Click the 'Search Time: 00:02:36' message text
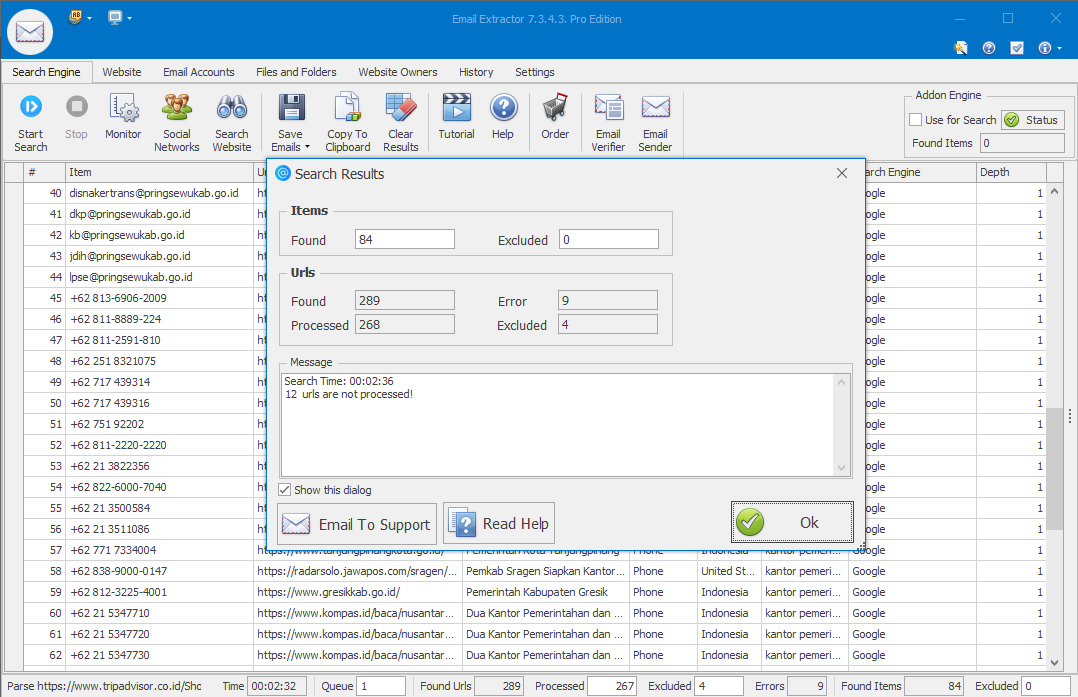Image resolution: width=1078 pixels, height=697 pixels. click(x=339, y=381)
